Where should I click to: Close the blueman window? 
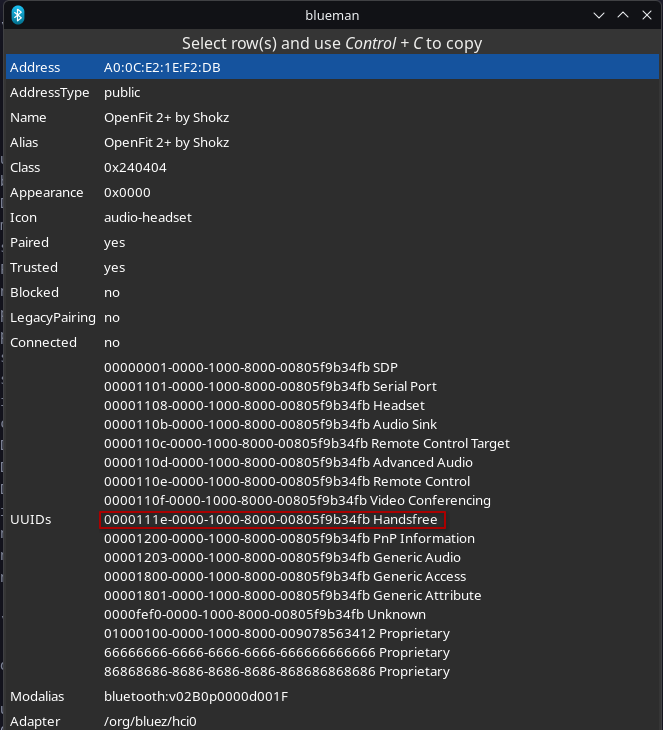click(x=647, y=15)
